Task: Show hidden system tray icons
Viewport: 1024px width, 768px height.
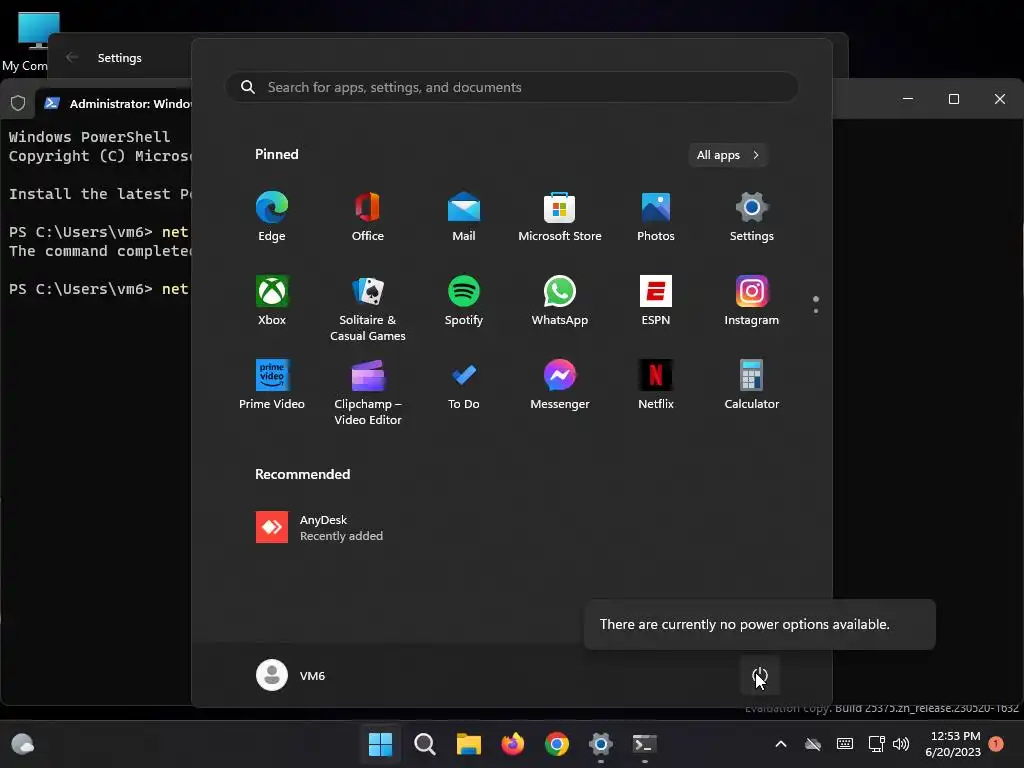Action: point(780,744)
